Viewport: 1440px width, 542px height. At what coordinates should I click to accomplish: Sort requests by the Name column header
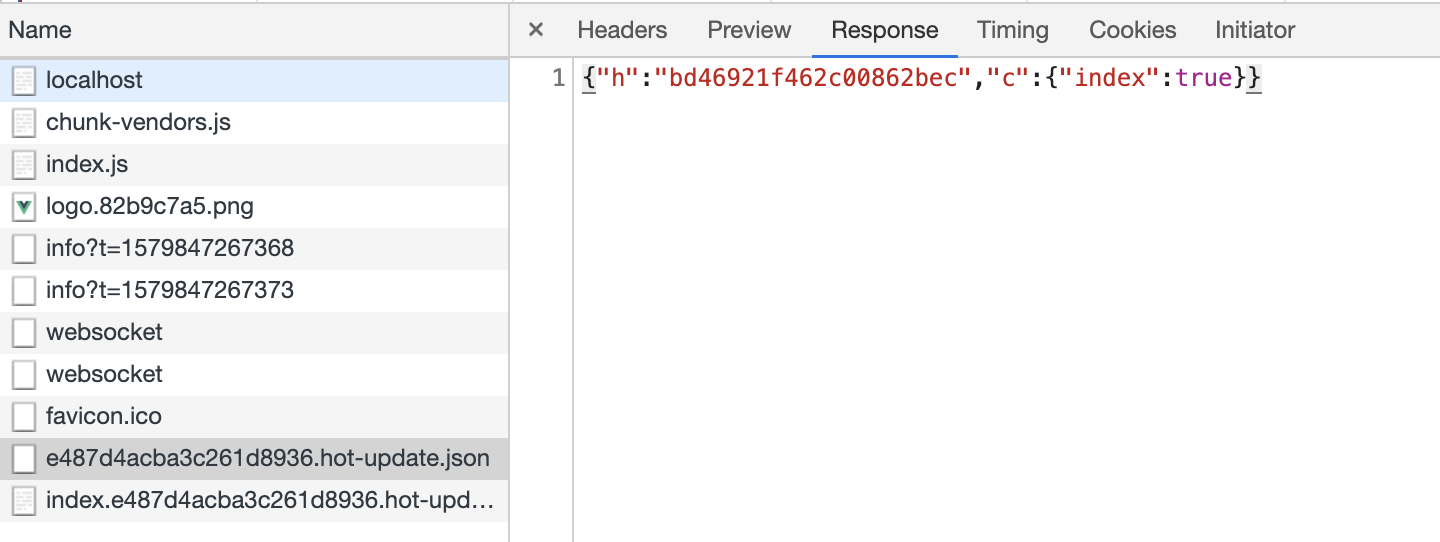[254, 30]
